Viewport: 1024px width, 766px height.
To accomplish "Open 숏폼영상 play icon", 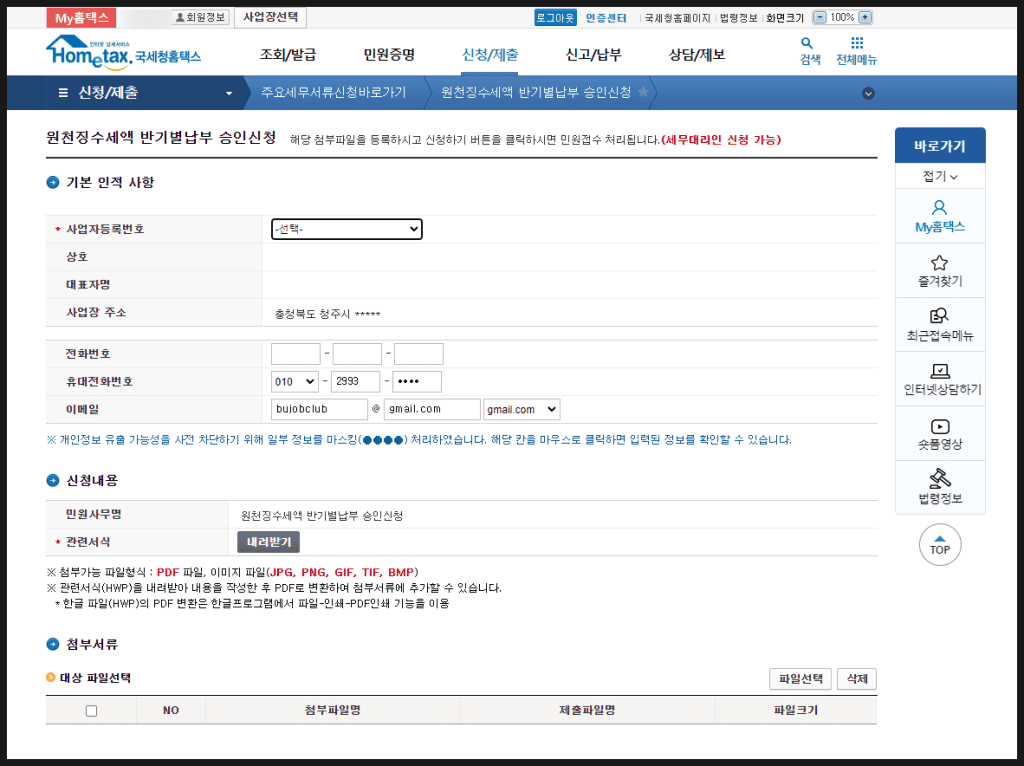I will (939, 426).
